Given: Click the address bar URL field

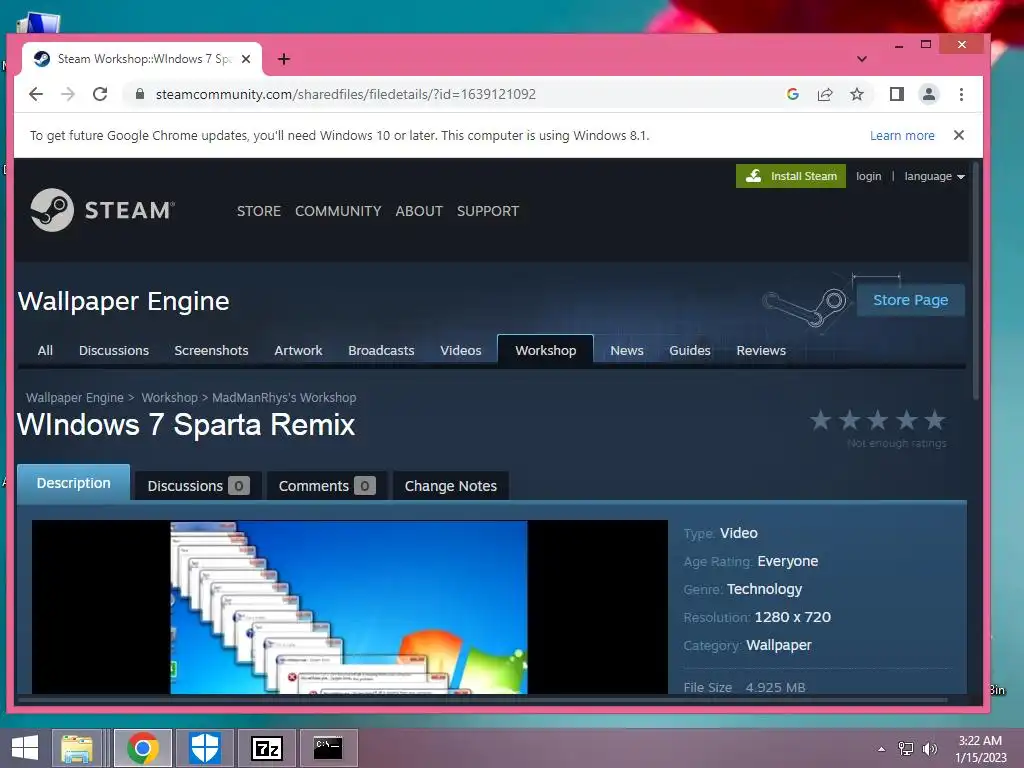Looking at the screenshot, I should pos(457,94).
